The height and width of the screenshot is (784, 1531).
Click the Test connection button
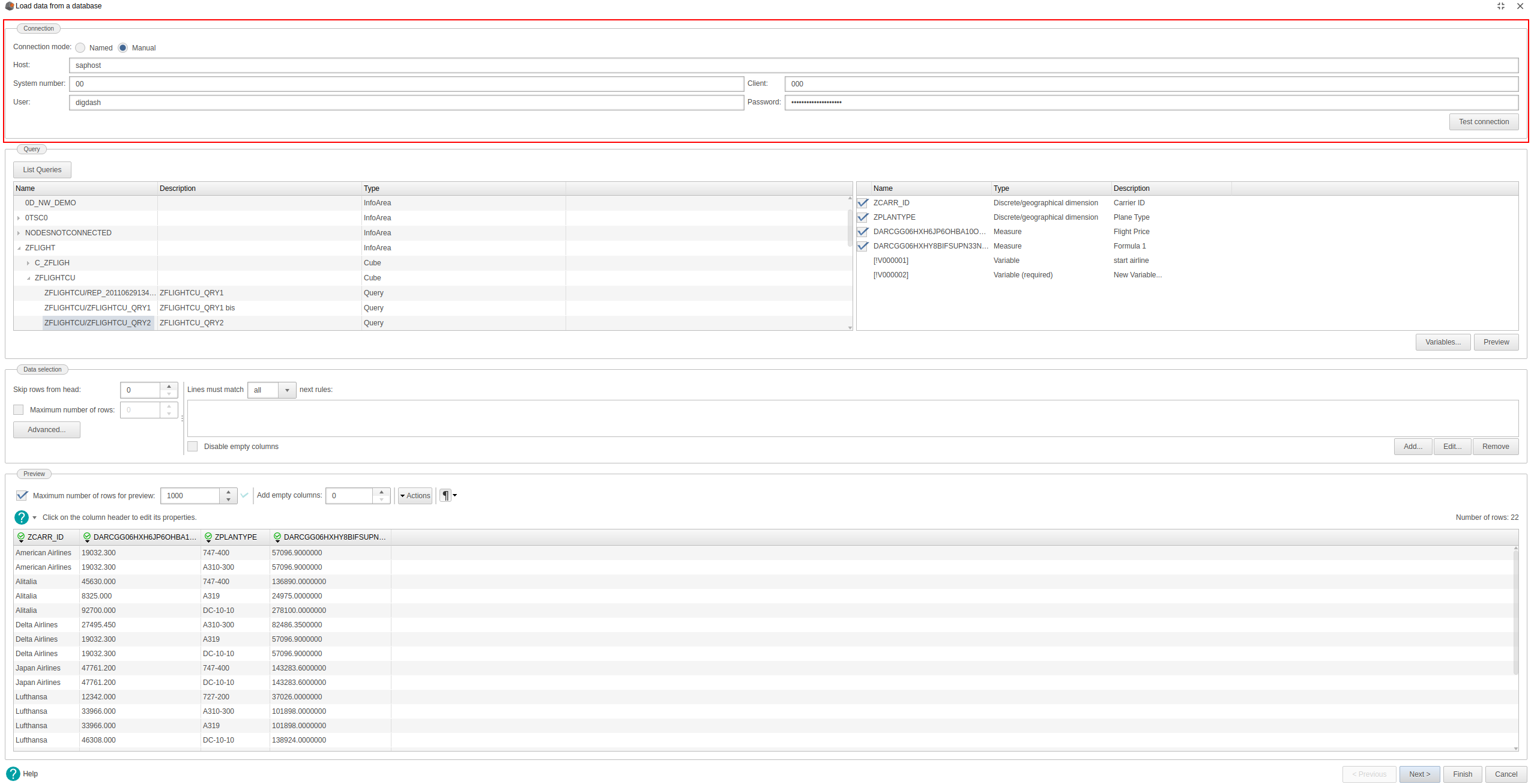pos(1483,122)
